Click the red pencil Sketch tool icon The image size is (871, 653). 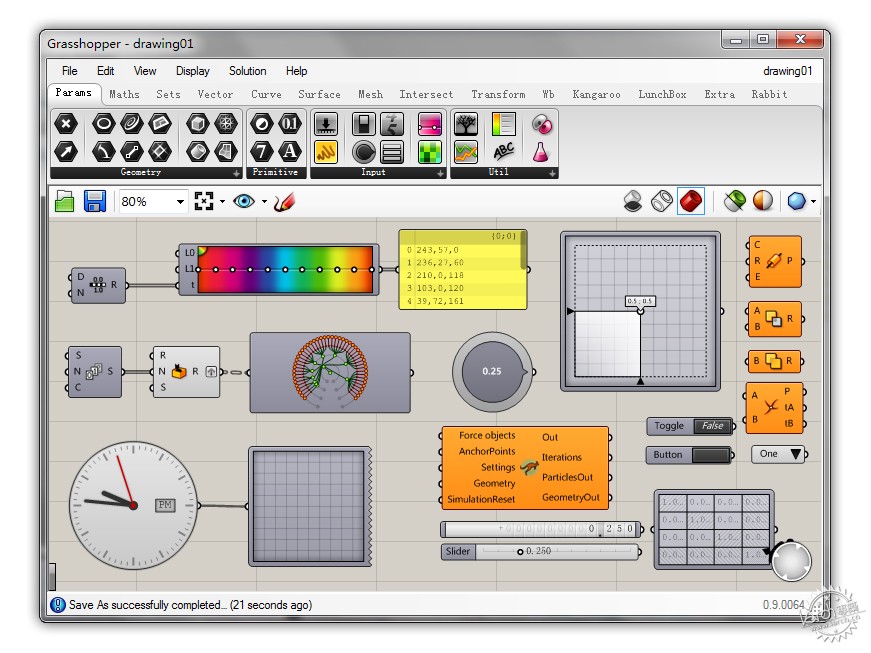284,202
